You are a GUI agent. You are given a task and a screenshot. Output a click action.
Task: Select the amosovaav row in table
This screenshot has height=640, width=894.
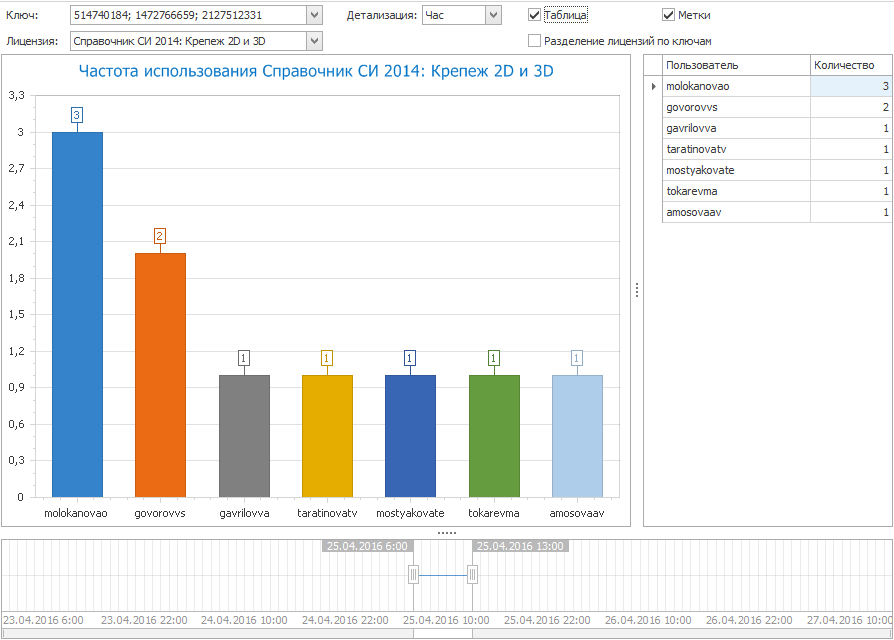pyautogui.click(x=735, y=212)
